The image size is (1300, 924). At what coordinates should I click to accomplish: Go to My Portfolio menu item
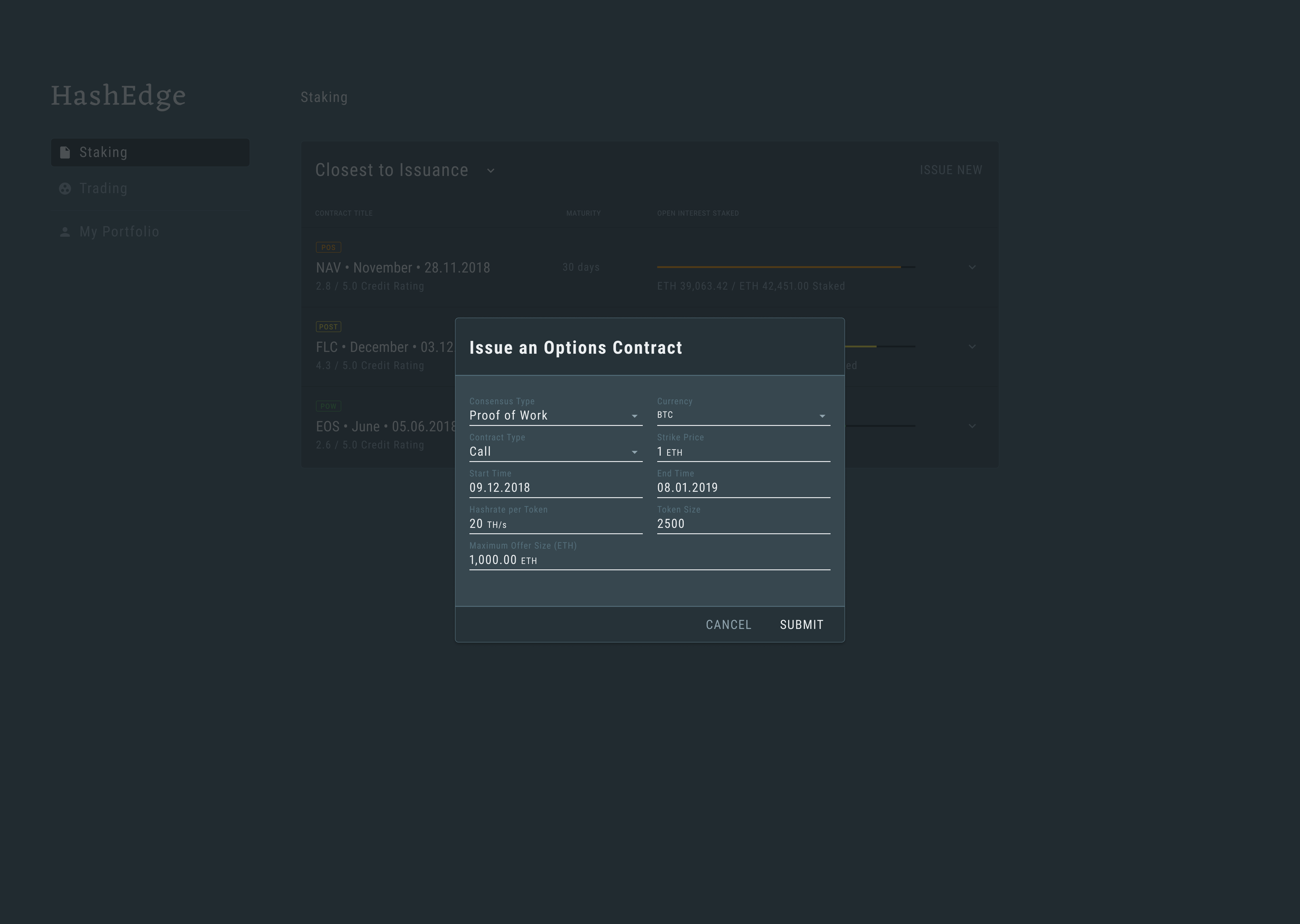pos(119,232)
